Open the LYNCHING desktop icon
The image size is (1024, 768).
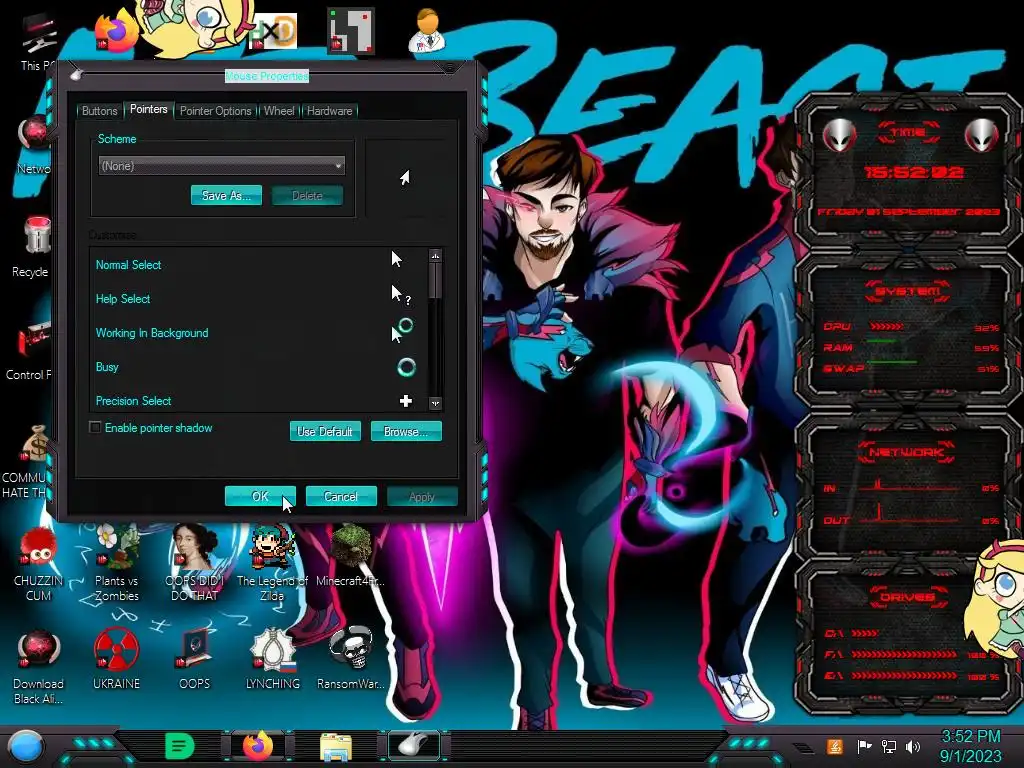[272, 660]
